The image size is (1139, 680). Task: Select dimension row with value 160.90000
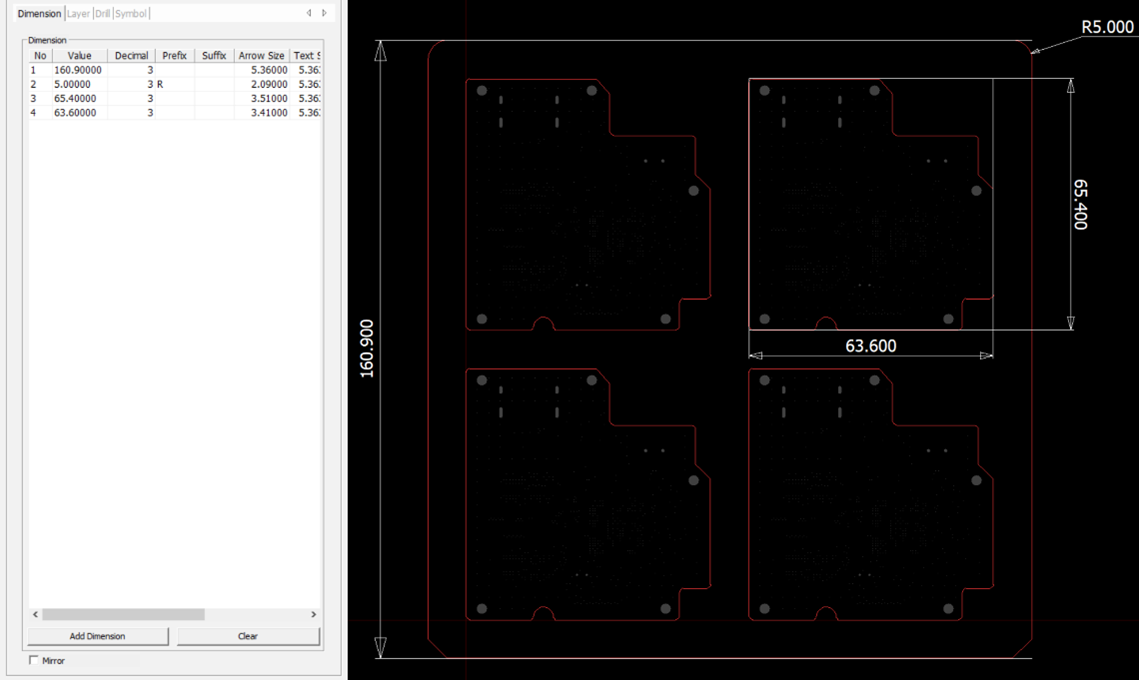tap(78, 70)
